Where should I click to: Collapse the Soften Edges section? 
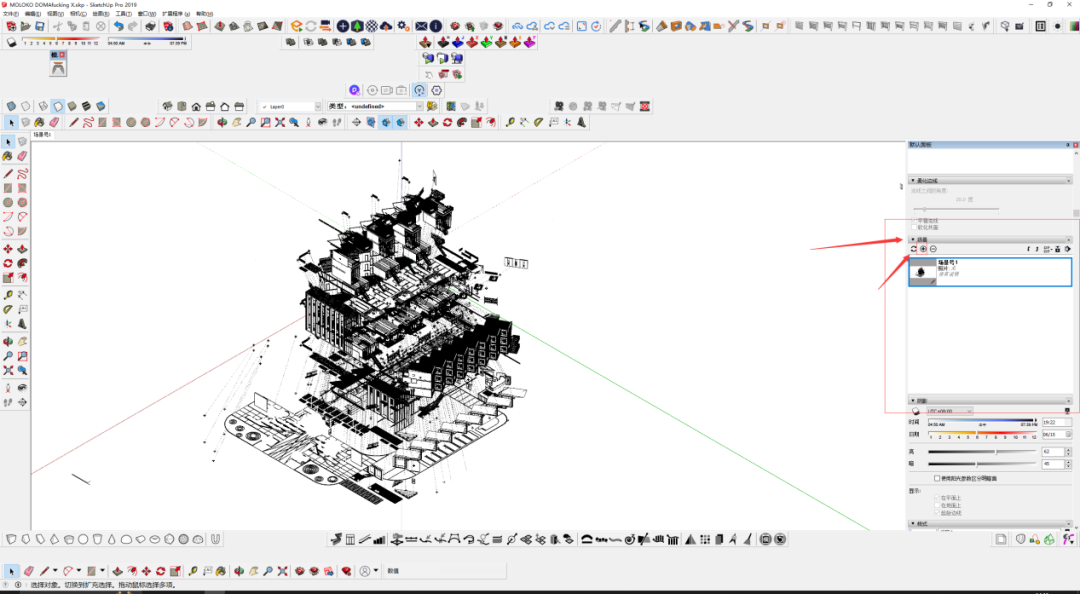pos(913,181)
